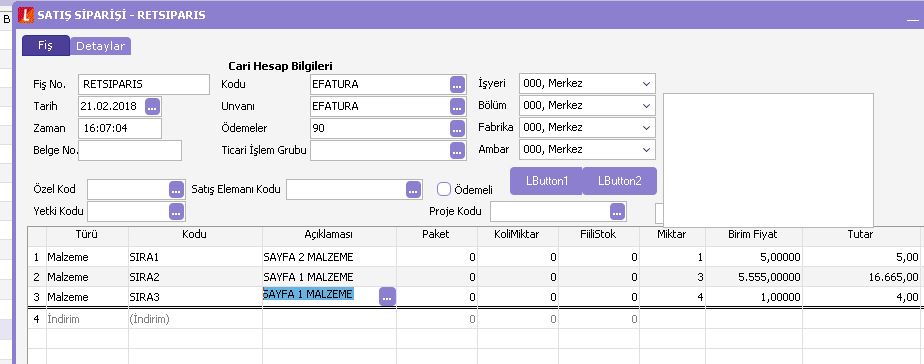The width and height of the screenshot is (924, 364).
Task: Select the SIRA3 code cell
Action: 195,297
